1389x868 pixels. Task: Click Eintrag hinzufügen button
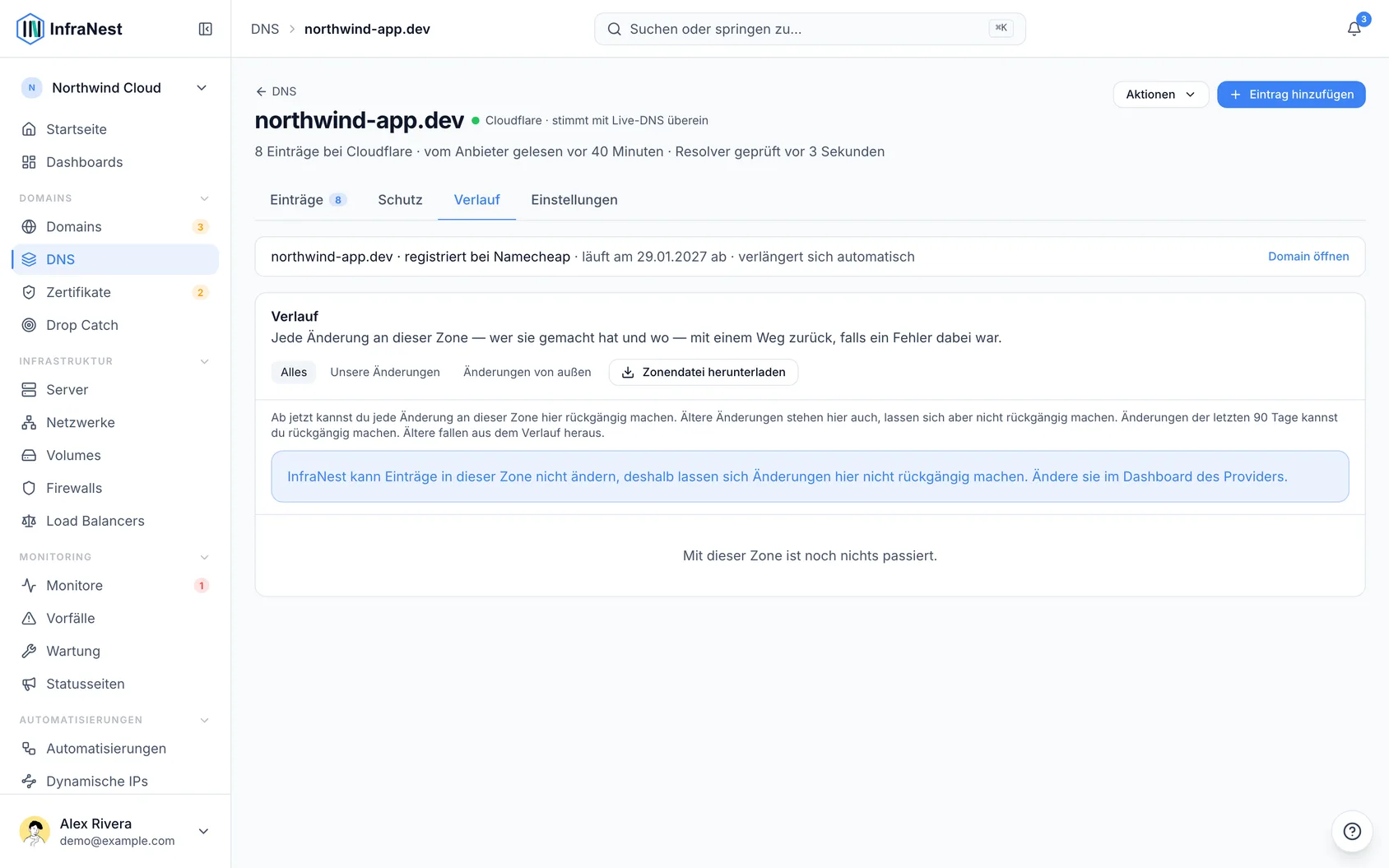click(x=1291, y=95)
